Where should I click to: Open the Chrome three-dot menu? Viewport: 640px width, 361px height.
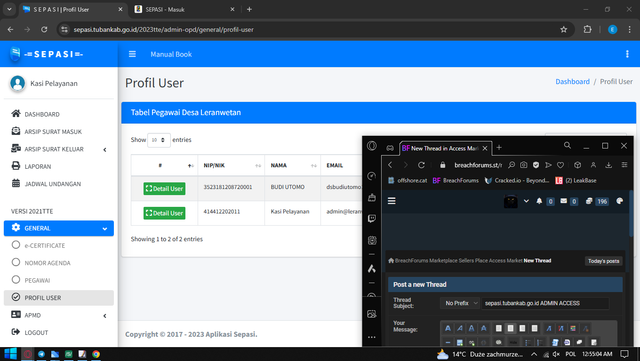[629, 29]
